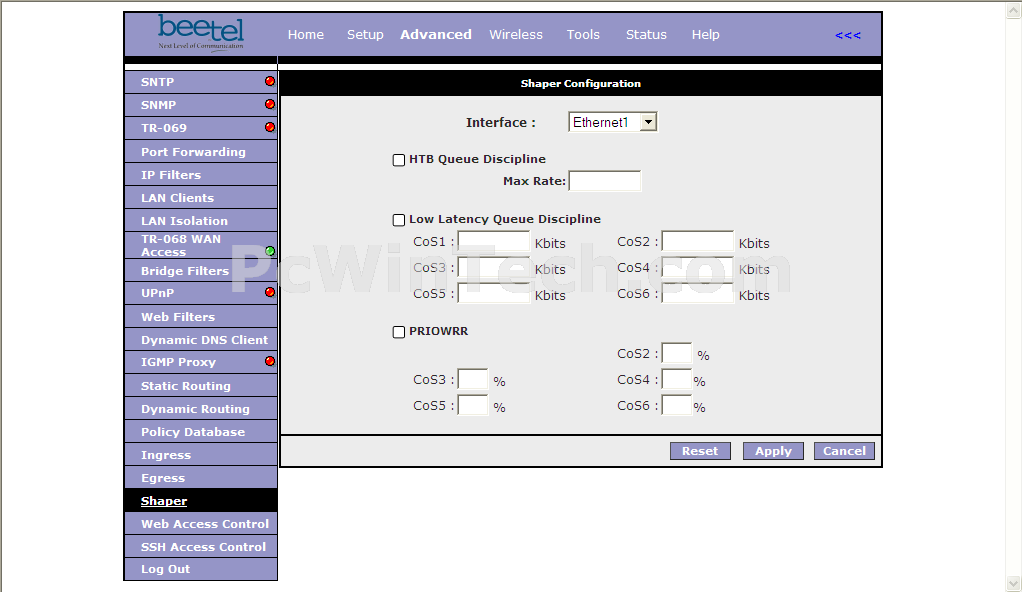Click the green status dot beside TR-068 WAN Access

point(270,251)
